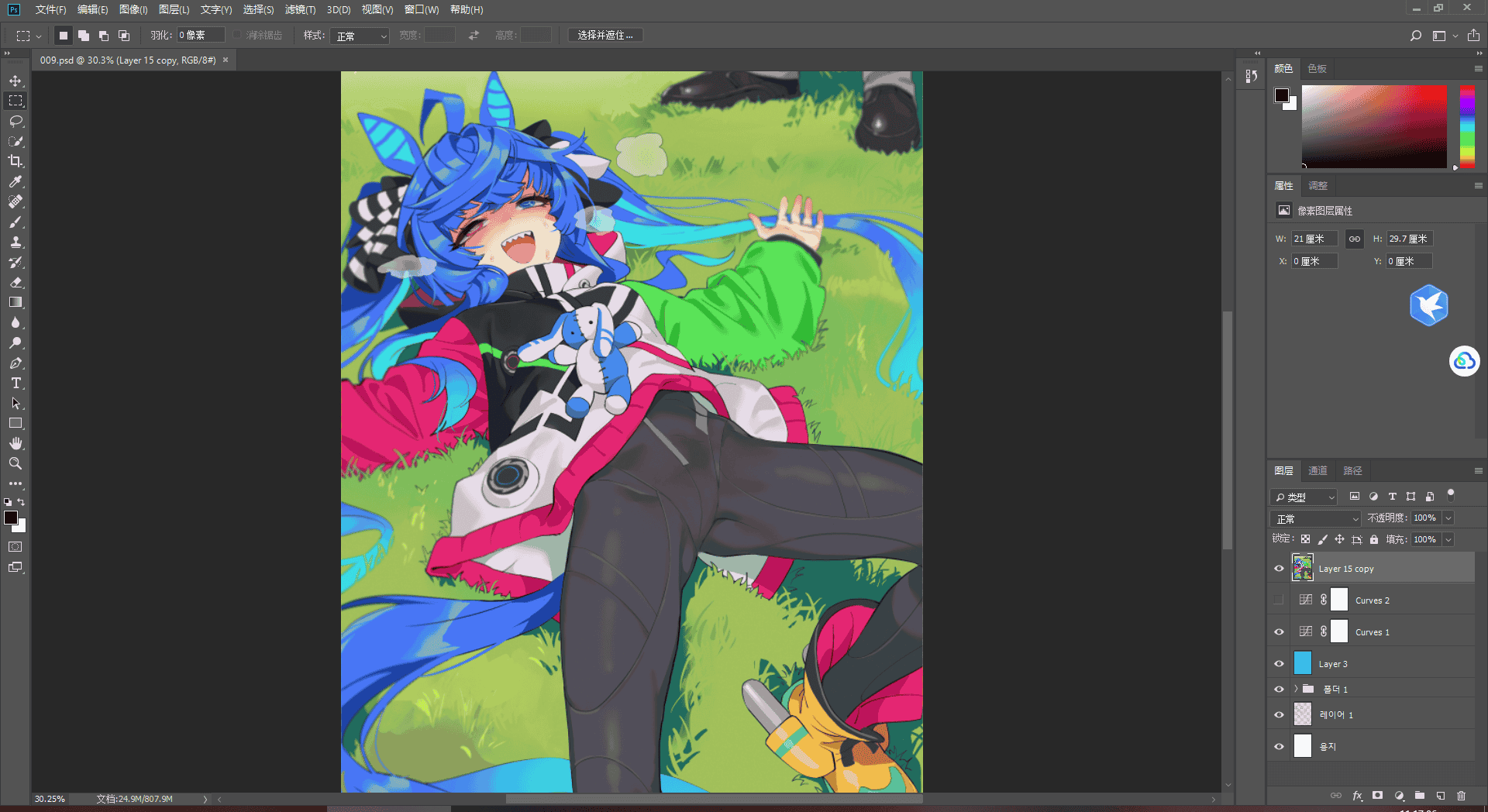Click the 选择并遮住 button

605,35
